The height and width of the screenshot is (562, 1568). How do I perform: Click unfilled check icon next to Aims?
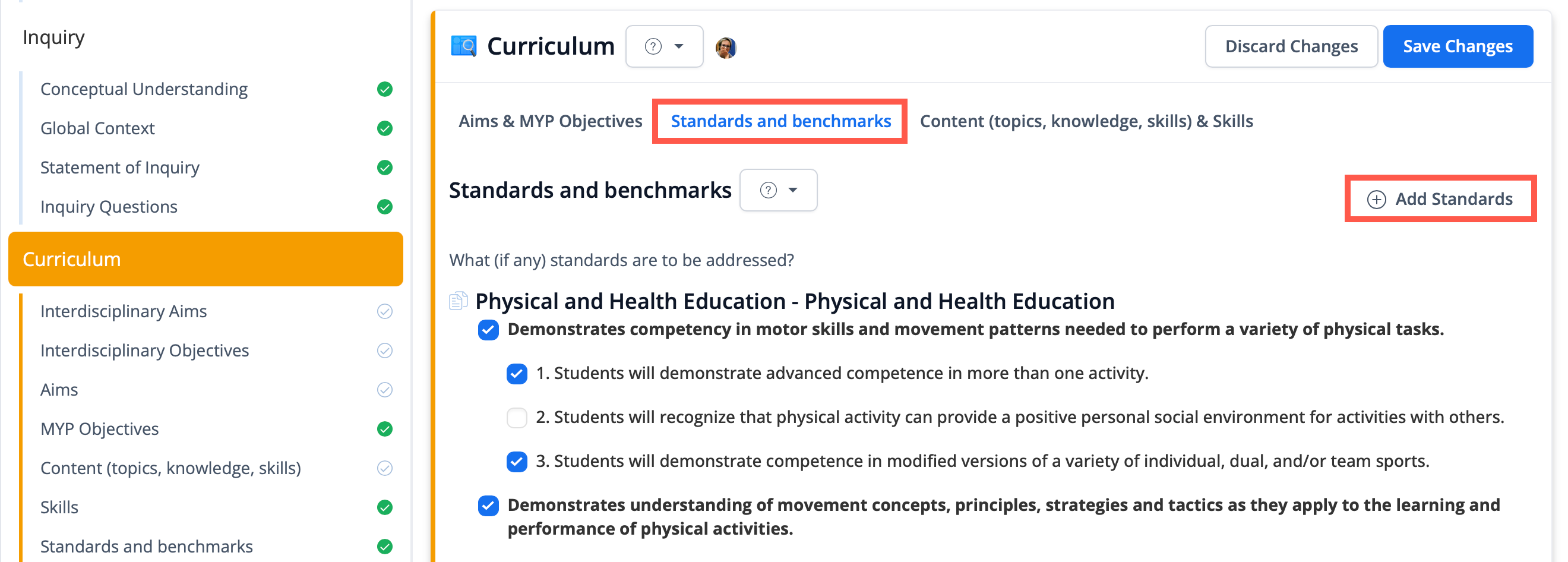click(x=385, y=390)
